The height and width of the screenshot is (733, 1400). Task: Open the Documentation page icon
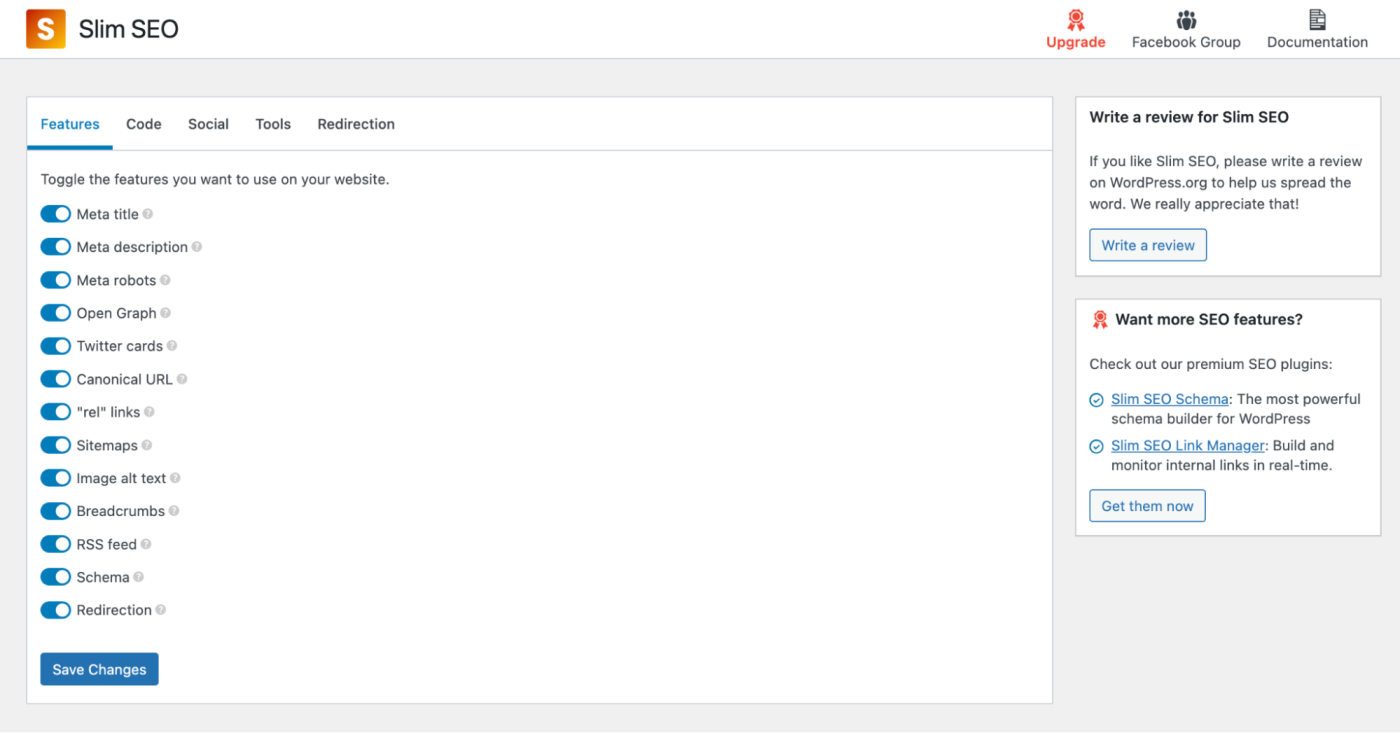tap(1317, 20)
